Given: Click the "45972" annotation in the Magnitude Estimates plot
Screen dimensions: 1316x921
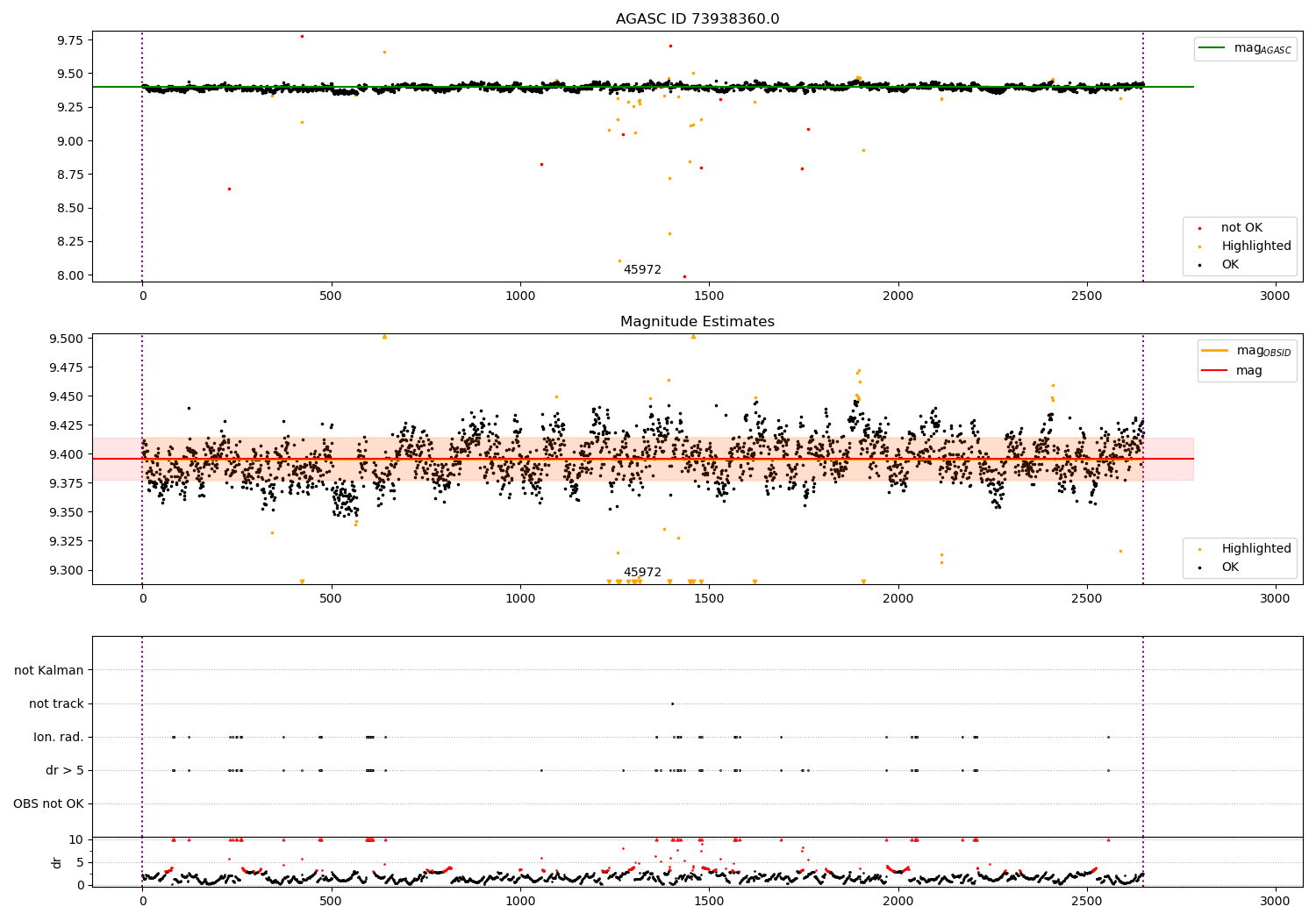Looking at the screenshot, I should [x=642, y=573].
